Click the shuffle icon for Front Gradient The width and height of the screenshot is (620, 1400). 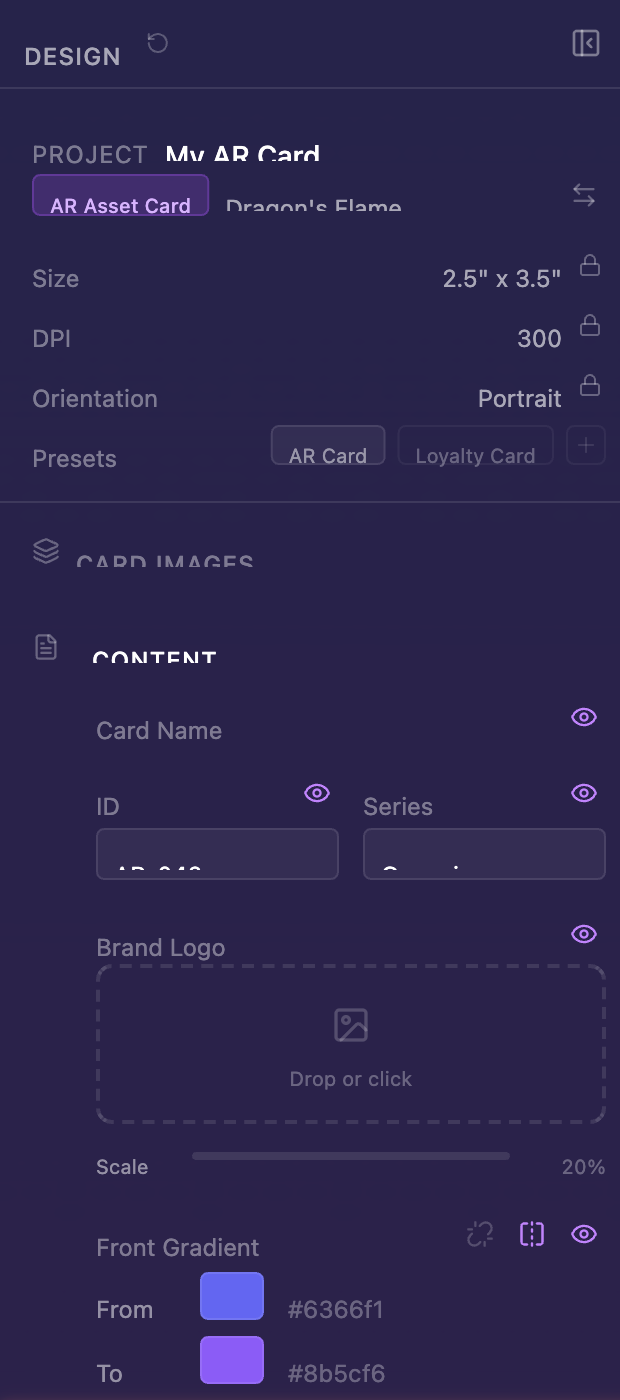point(479,1234)
